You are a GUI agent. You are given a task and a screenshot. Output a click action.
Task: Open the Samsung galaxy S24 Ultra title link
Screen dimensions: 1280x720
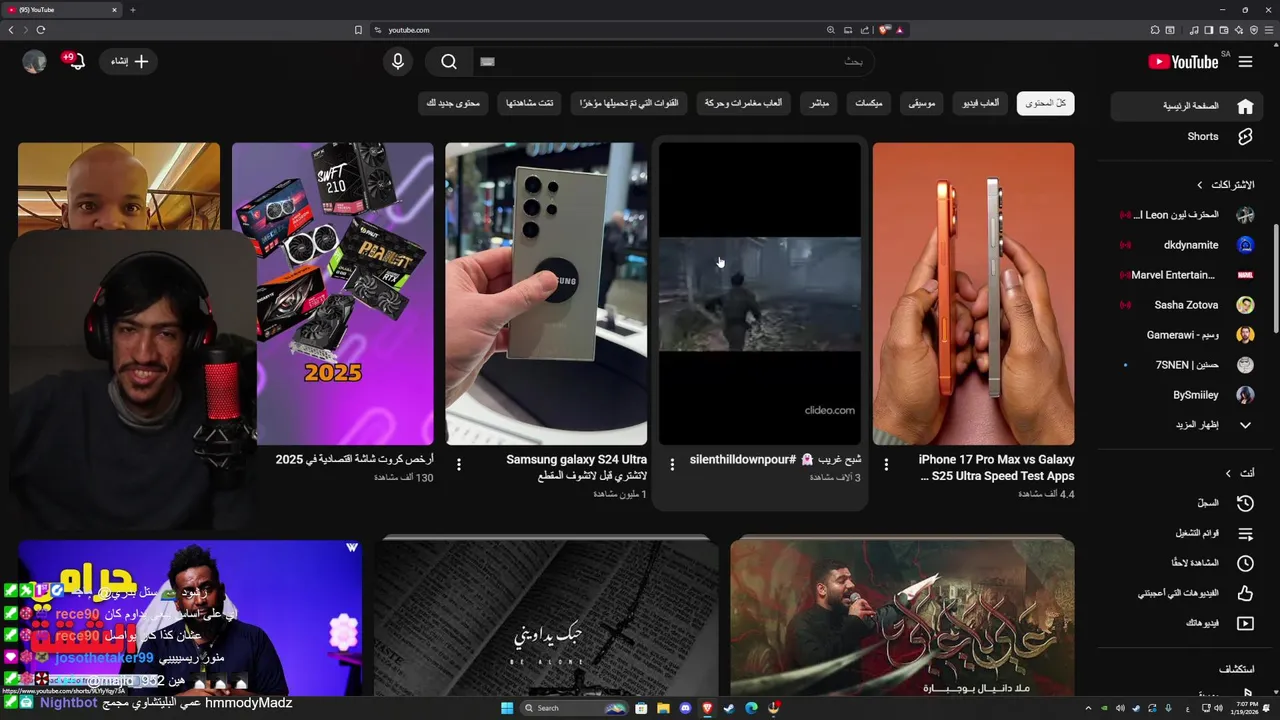576,468
